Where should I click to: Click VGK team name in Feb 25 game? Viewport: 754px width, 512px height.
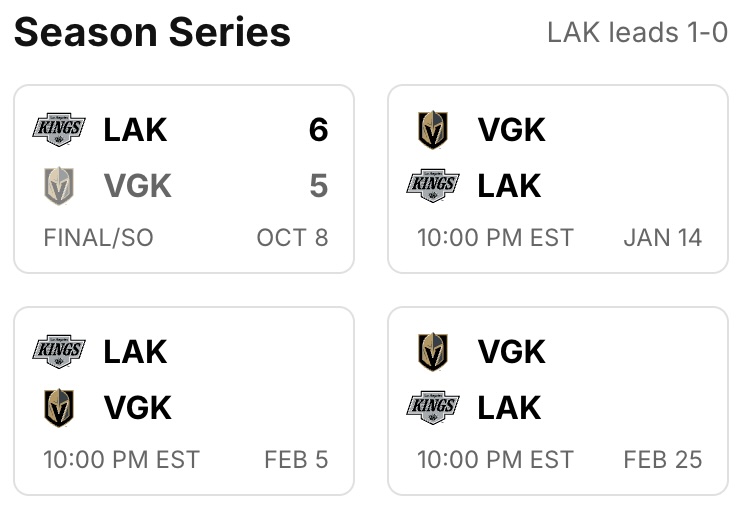(x=511, y=352)
